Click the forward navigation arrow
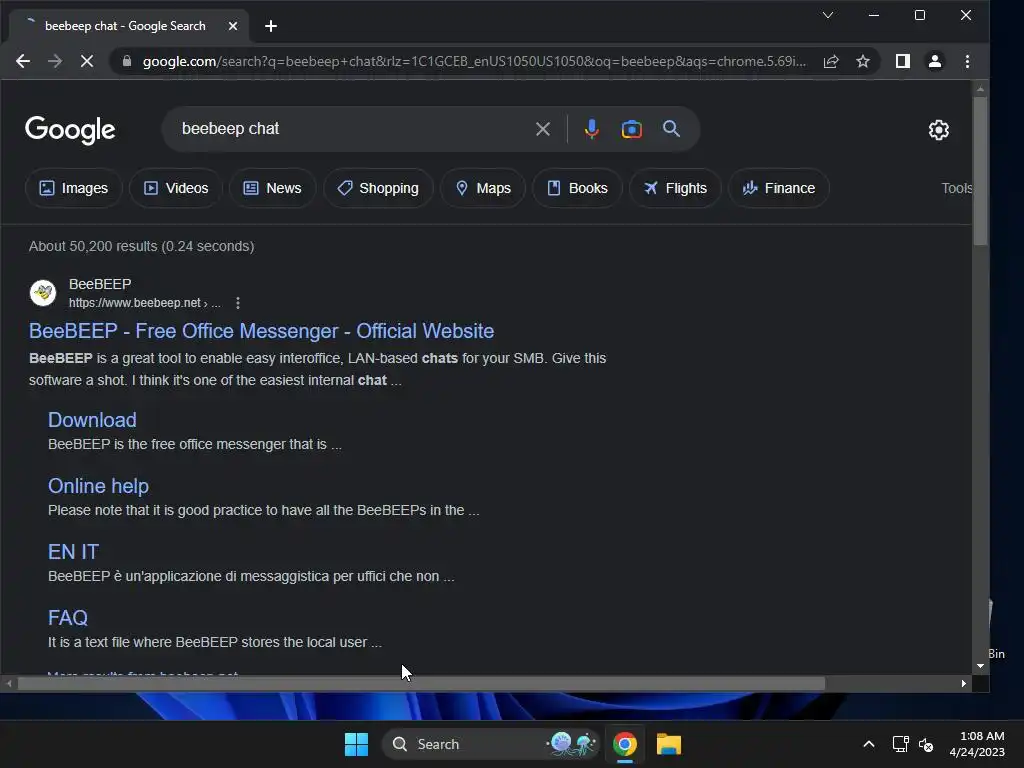The height and width of the screenshot is (768, 1024). point(55,61)
